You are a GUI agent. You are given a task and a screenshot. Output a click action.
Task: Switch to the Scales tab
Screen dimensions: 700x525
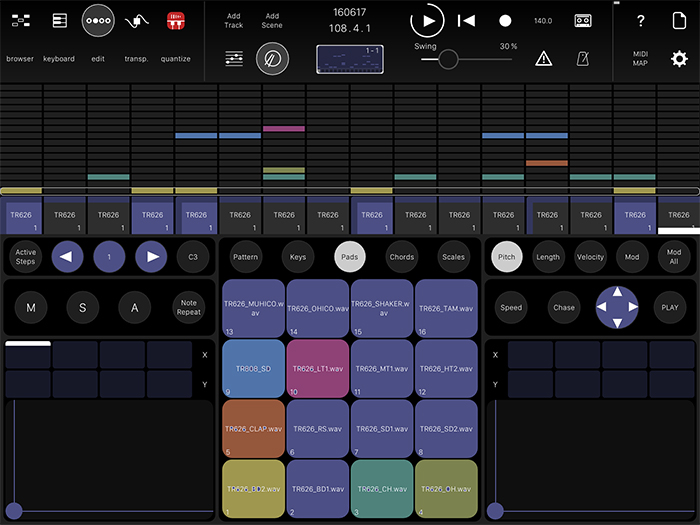point(454,257)
